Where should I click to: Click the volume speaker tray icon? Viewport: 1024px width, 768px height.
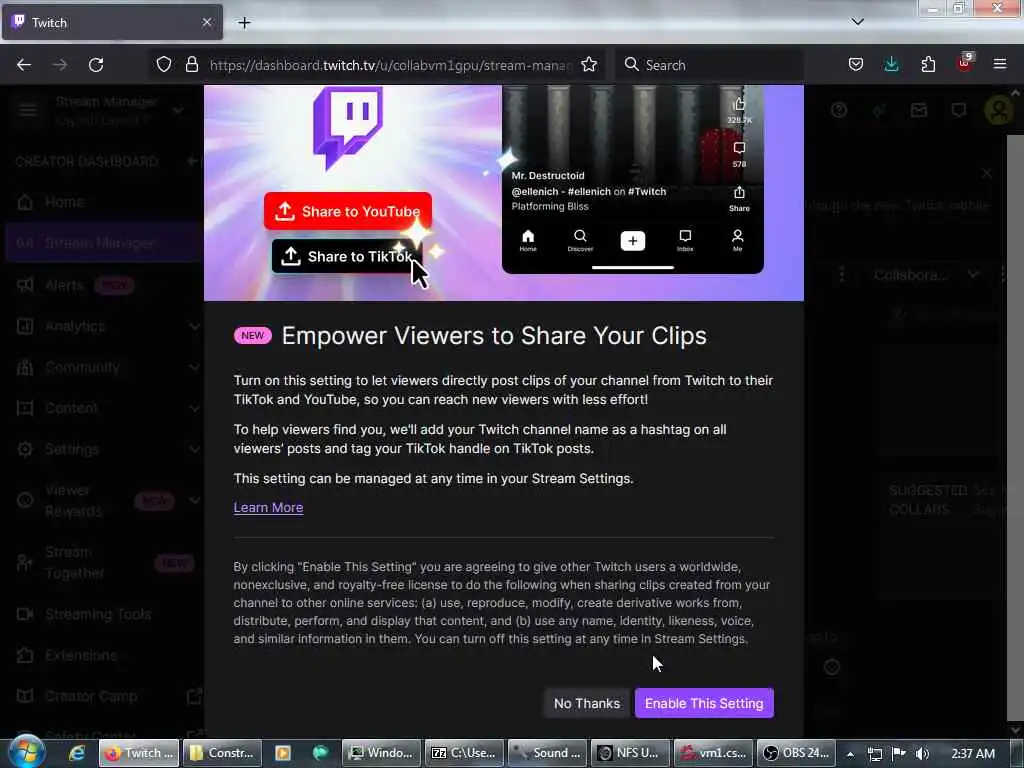(922, 754)
